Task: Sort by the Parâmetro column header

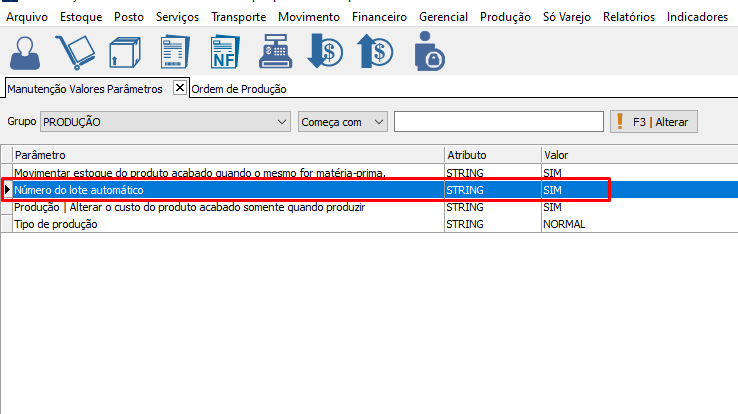Action: click(228, 155)
